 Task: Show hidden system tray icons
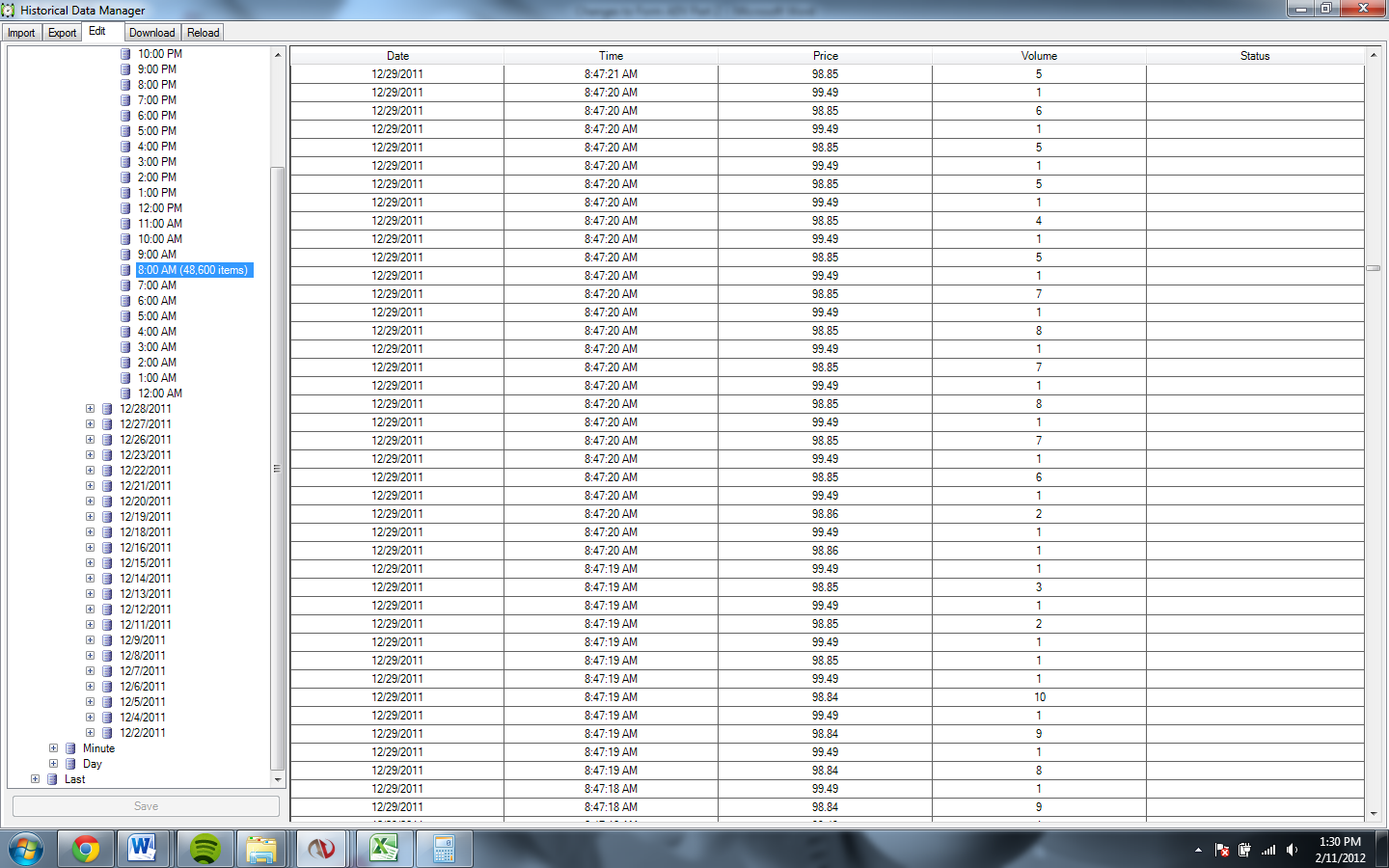point(1198,850)
